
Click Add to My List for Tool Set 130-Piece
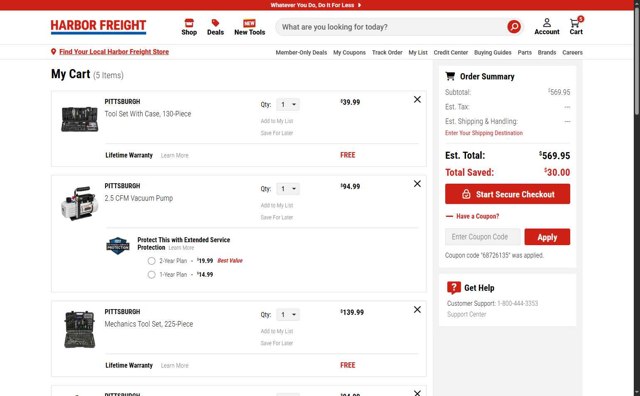[x=277, y=121]
